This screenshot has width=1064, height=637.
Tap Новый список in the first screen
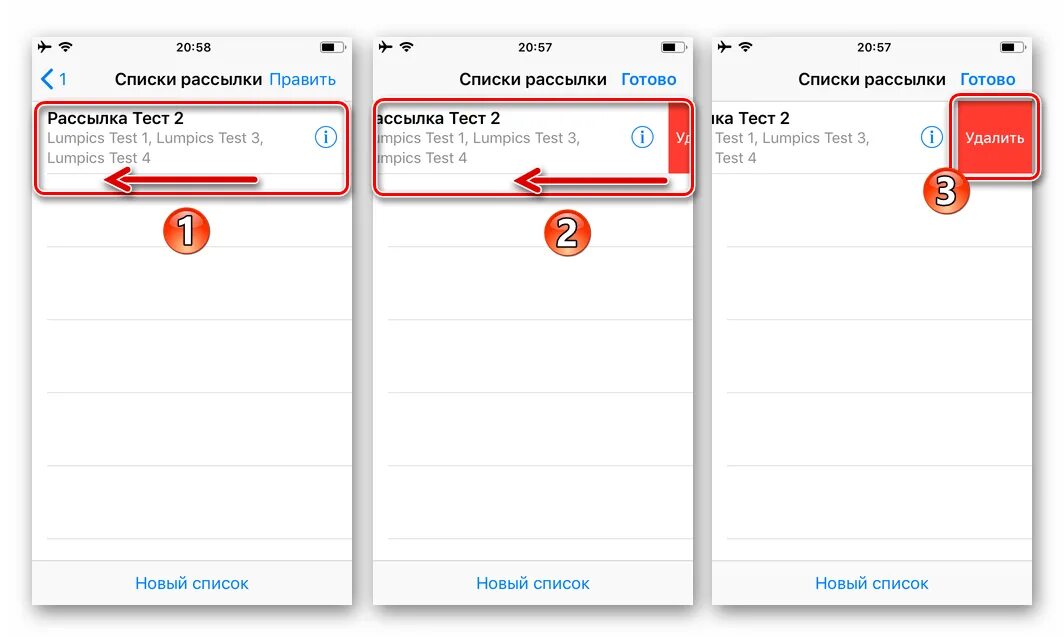(x=192, y=583)
